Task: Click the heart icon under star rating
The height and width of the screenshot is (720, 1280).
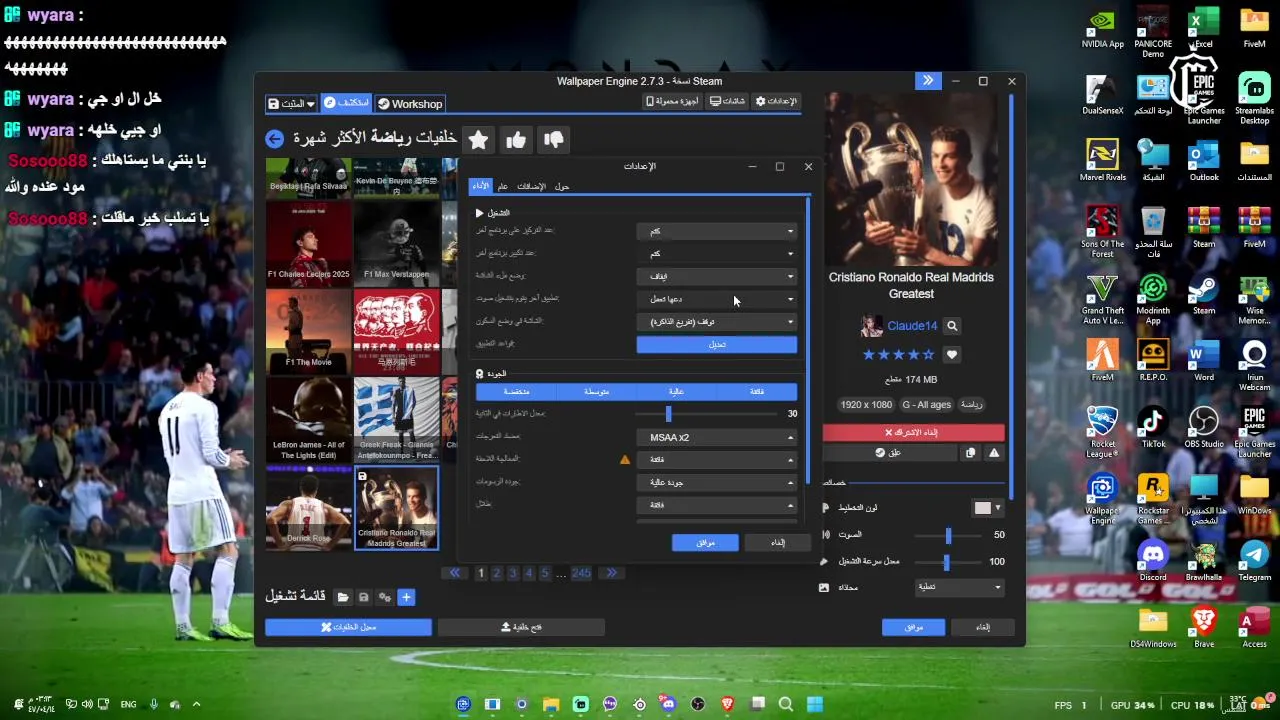Action: tap(952, 355)
